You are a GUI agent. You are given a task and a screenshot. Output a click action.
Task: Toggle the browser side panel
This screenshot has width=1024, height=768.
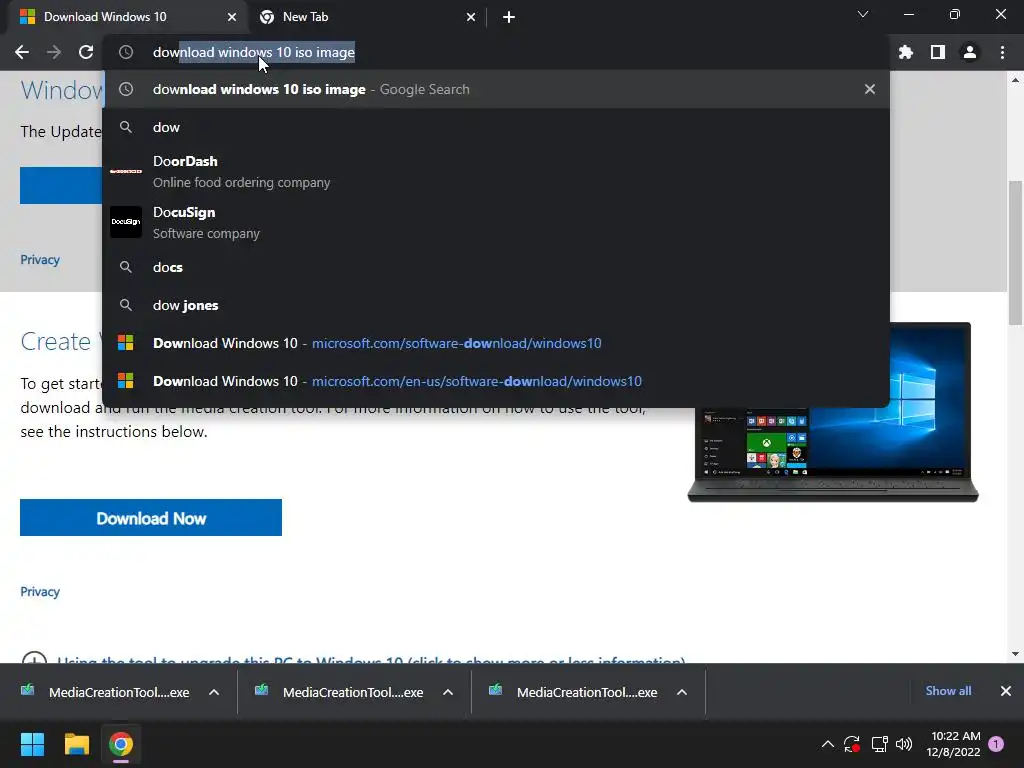point(938,52)
